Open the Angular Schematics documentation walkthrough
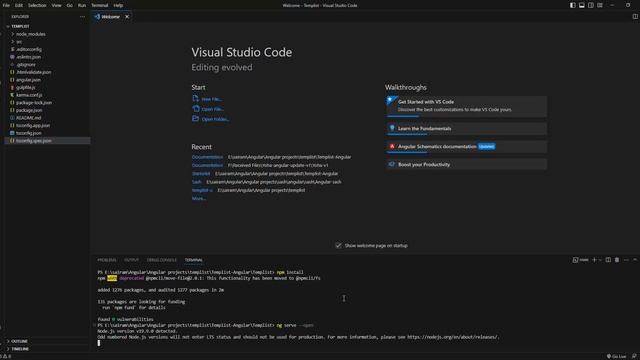640x360 pixels. click(467, 147)
